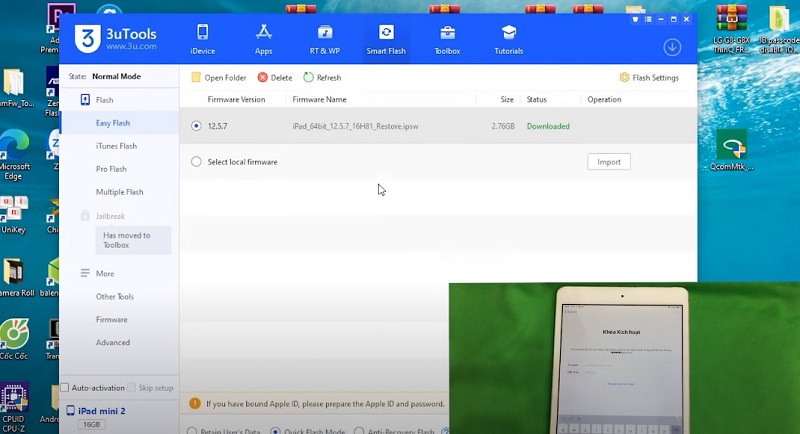800x434 pixels.
Task: Click the Firmware Version column header
Action: [236, 99]
